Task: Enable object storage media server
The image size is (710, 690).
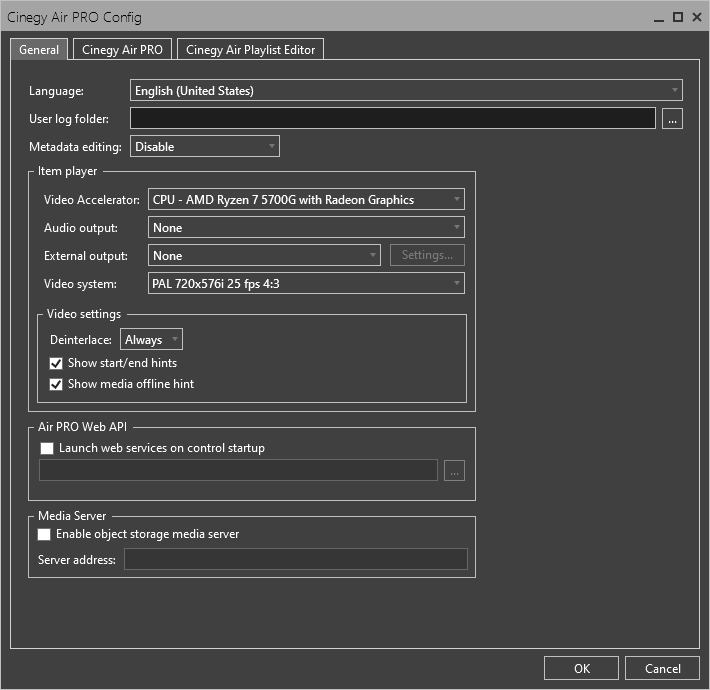Action: click(x=44, y=534)
